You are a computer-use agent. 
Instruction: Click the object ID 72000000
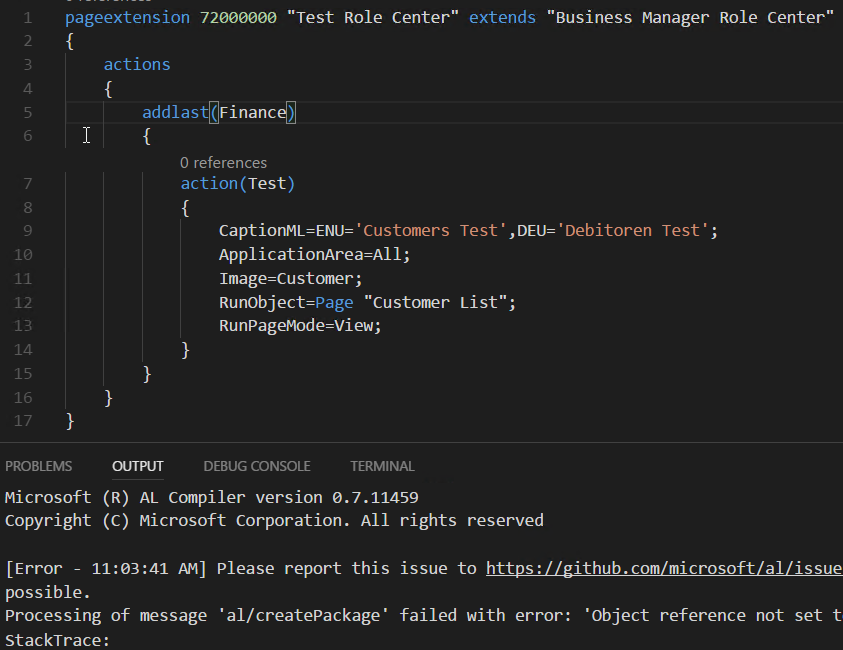pyautogui.click(x=241, y=16)
